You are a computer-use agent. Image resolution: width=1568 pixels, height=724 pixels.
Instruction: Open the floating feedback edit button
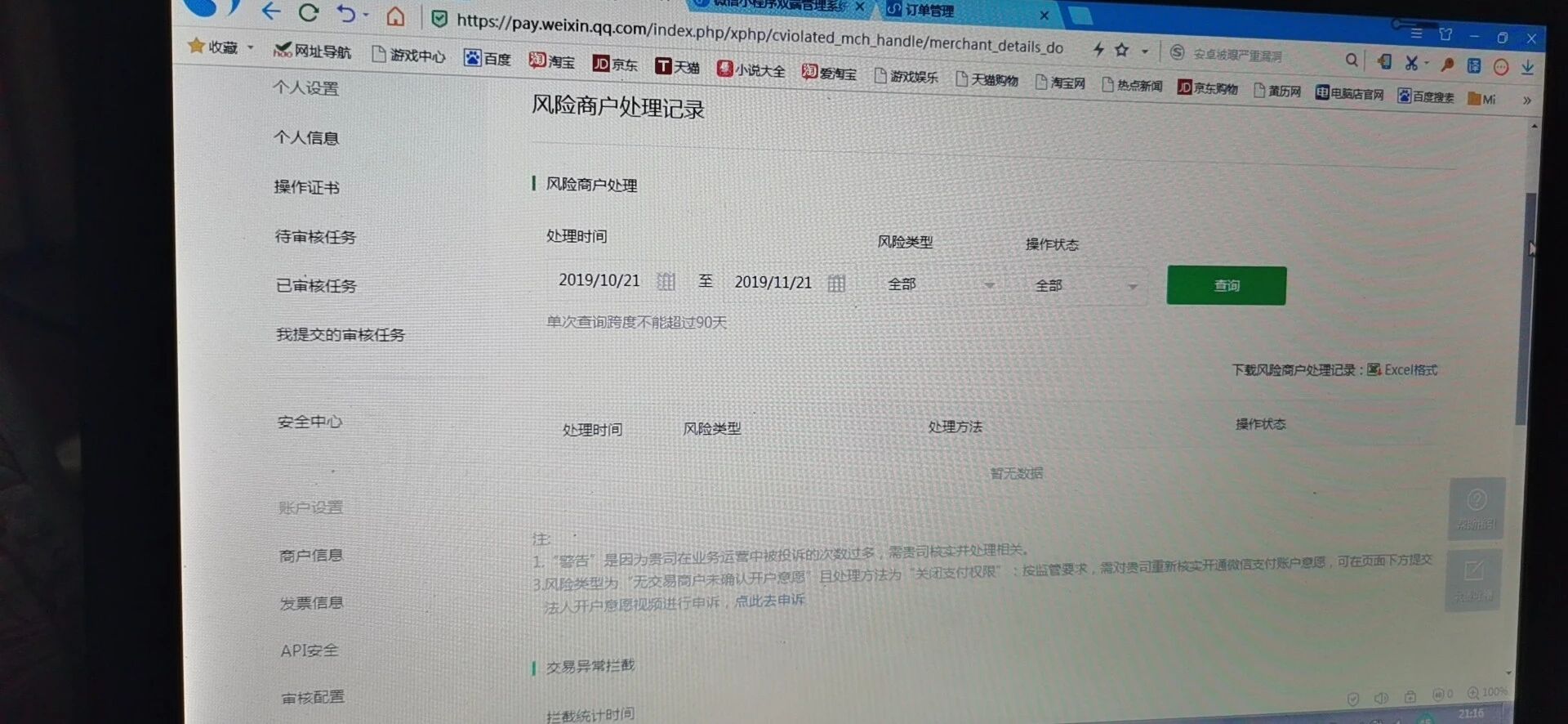[1474, 579]
